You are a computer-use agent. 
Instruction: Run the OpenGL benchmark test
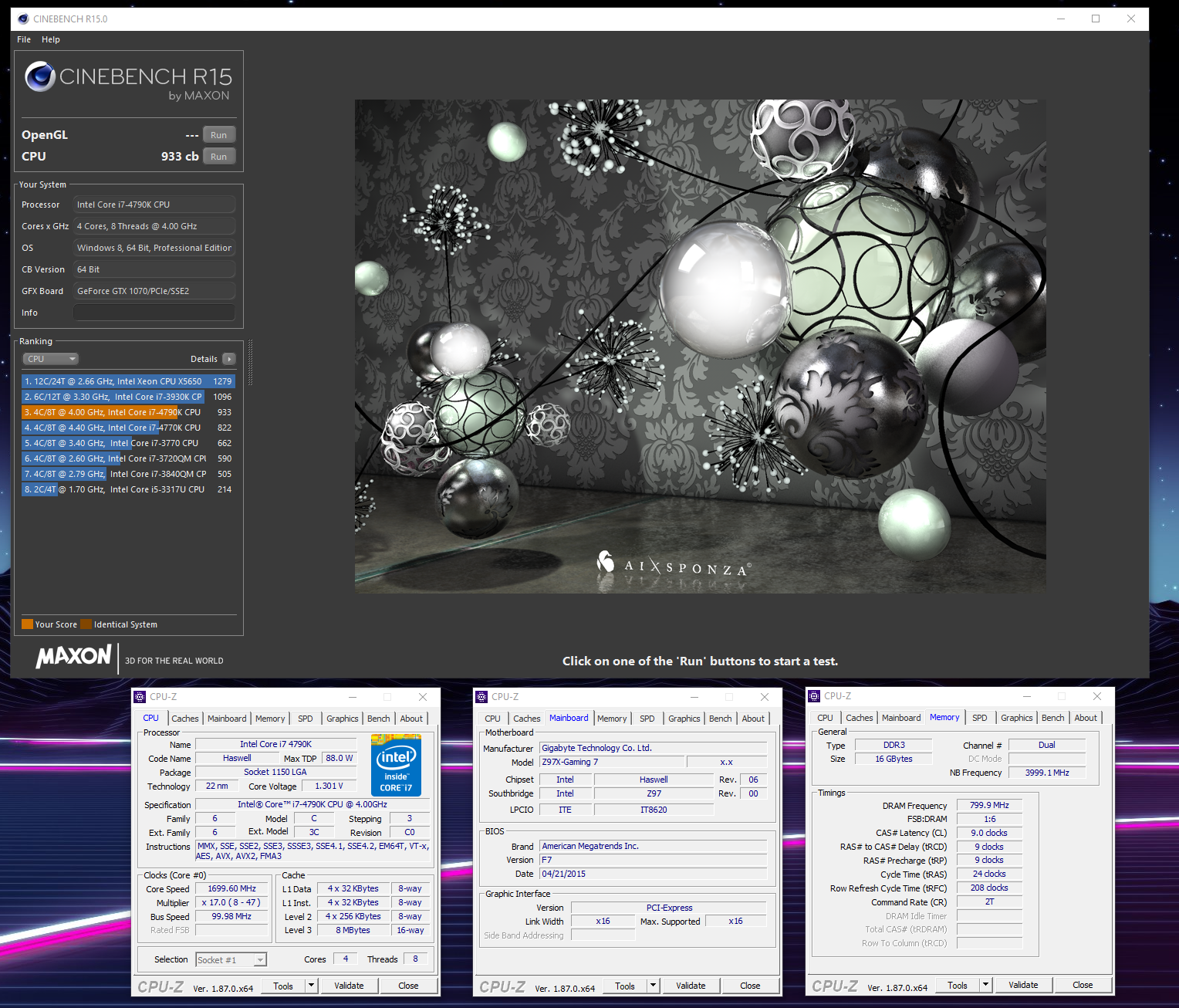(219, 135)
